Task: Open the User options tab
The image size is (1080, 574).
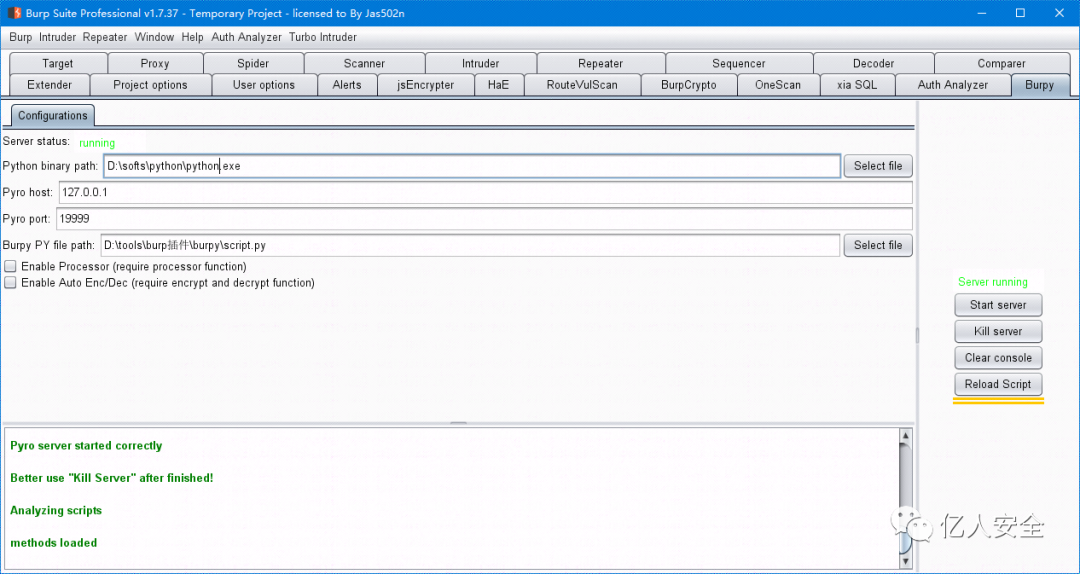Action: (264, 85)
